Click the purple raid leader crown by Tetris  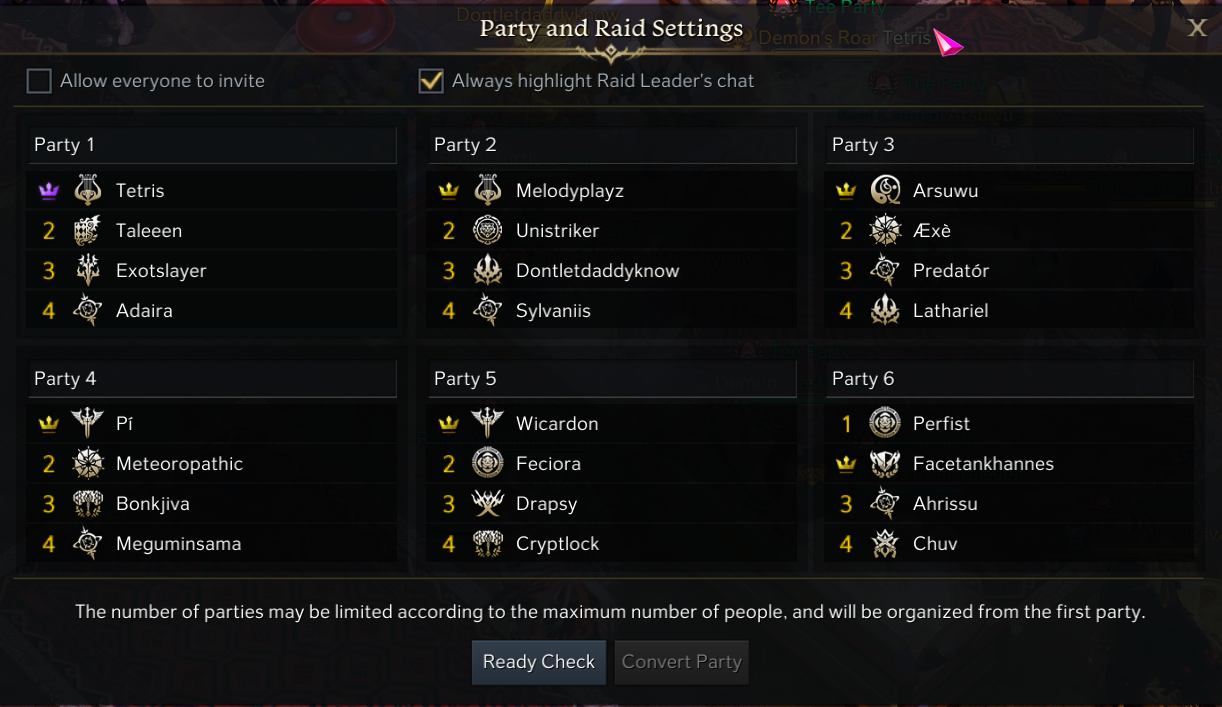coord(48,191)
